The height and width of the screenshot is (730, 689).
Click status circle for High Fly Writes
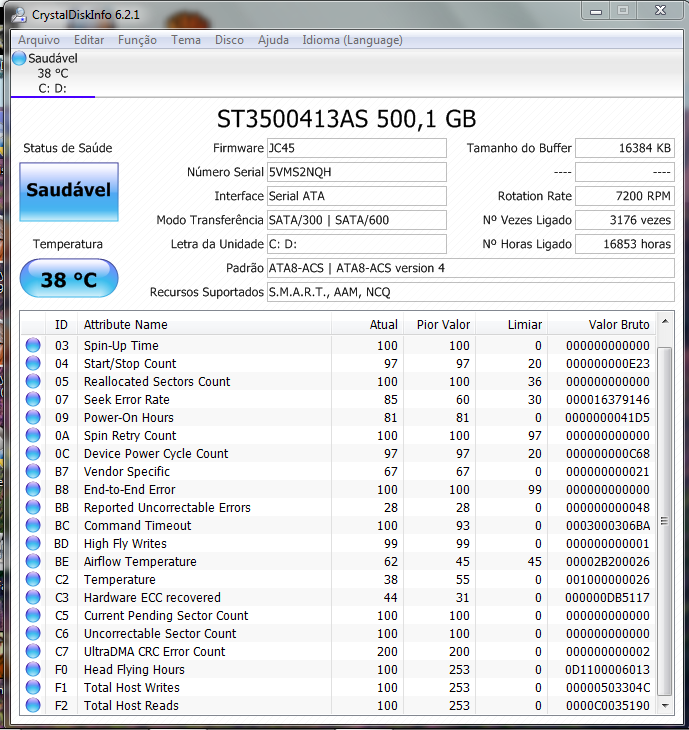[33, 543]
